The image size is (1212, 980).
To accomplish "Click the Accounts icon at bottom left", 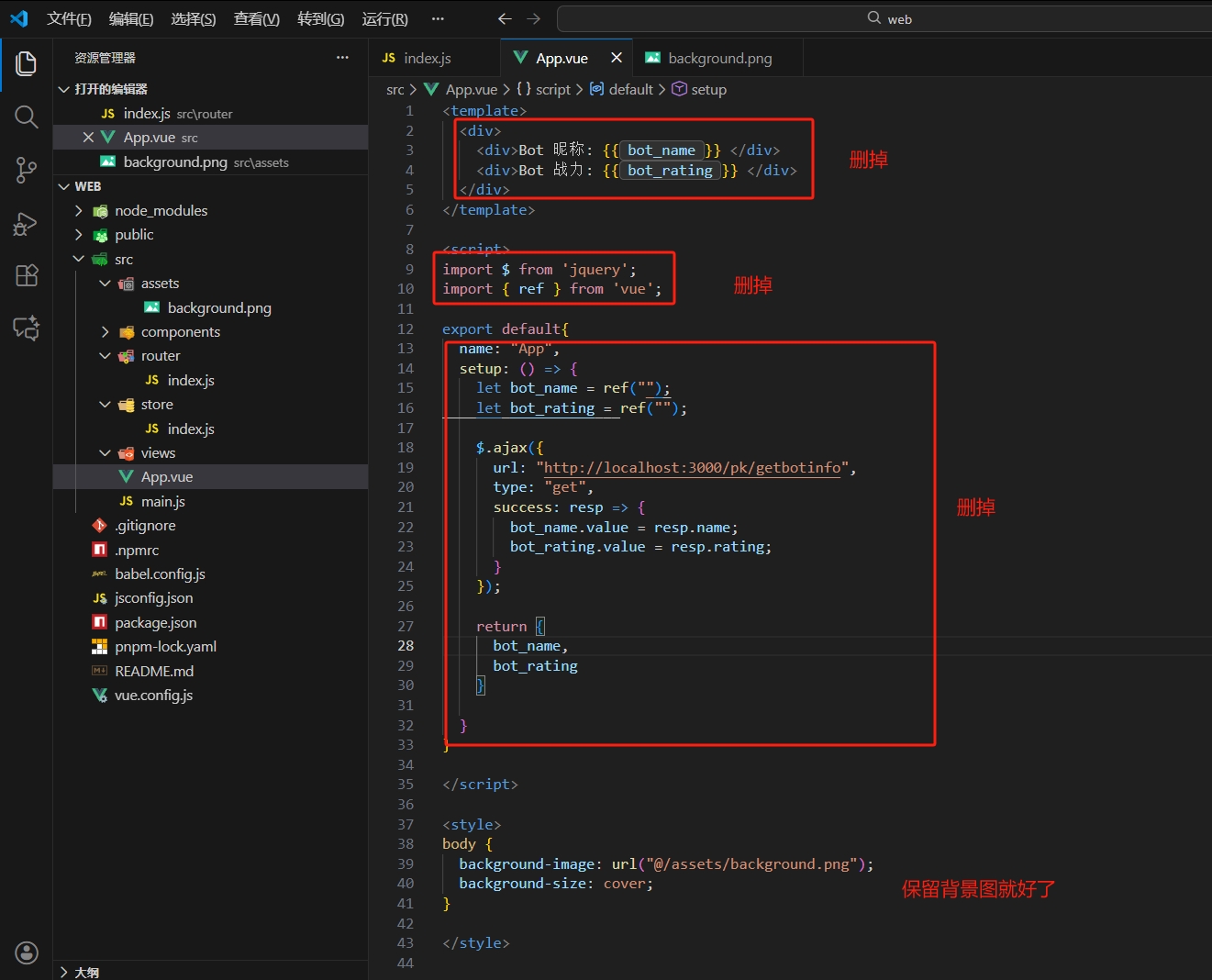I will [x=26, y=952].
